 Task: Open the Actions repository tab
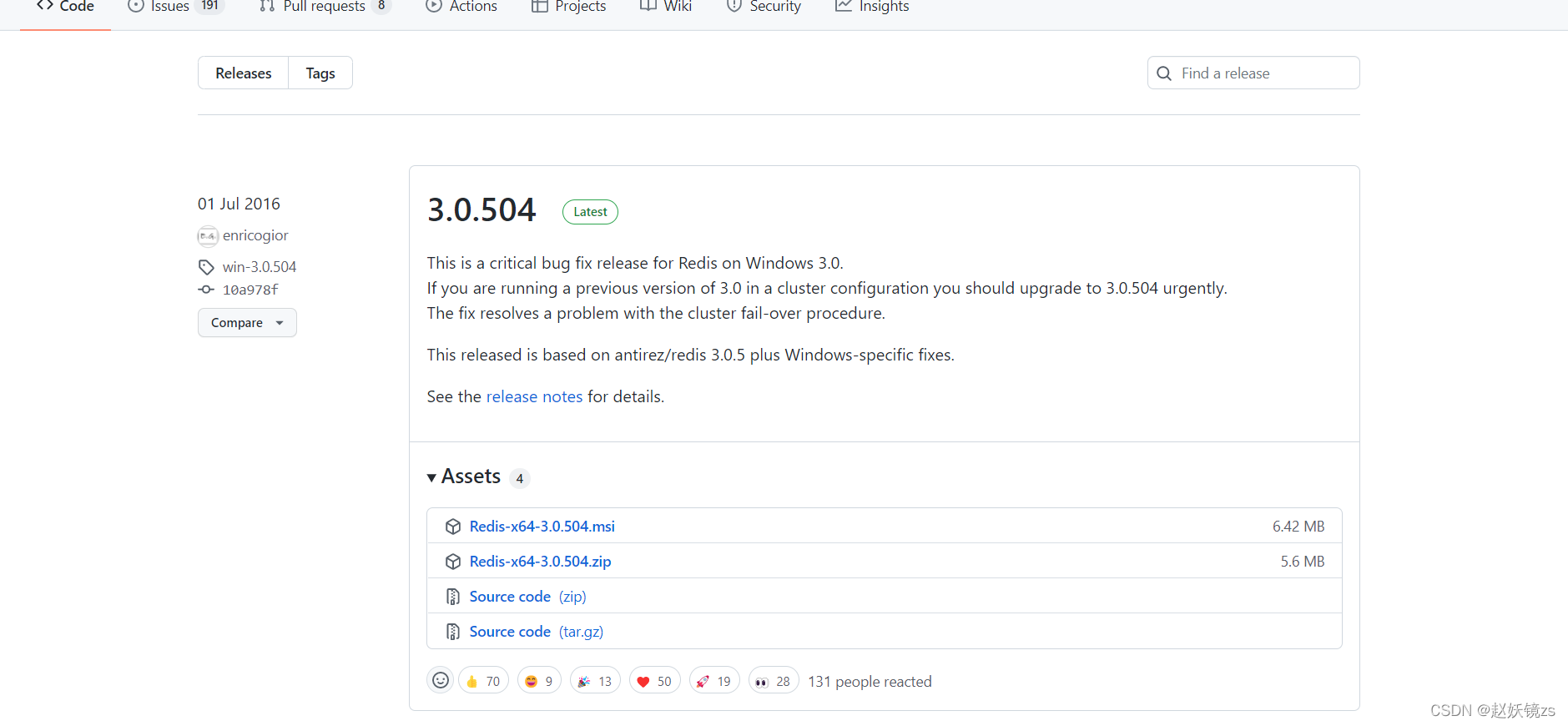[x=462, y=7]
